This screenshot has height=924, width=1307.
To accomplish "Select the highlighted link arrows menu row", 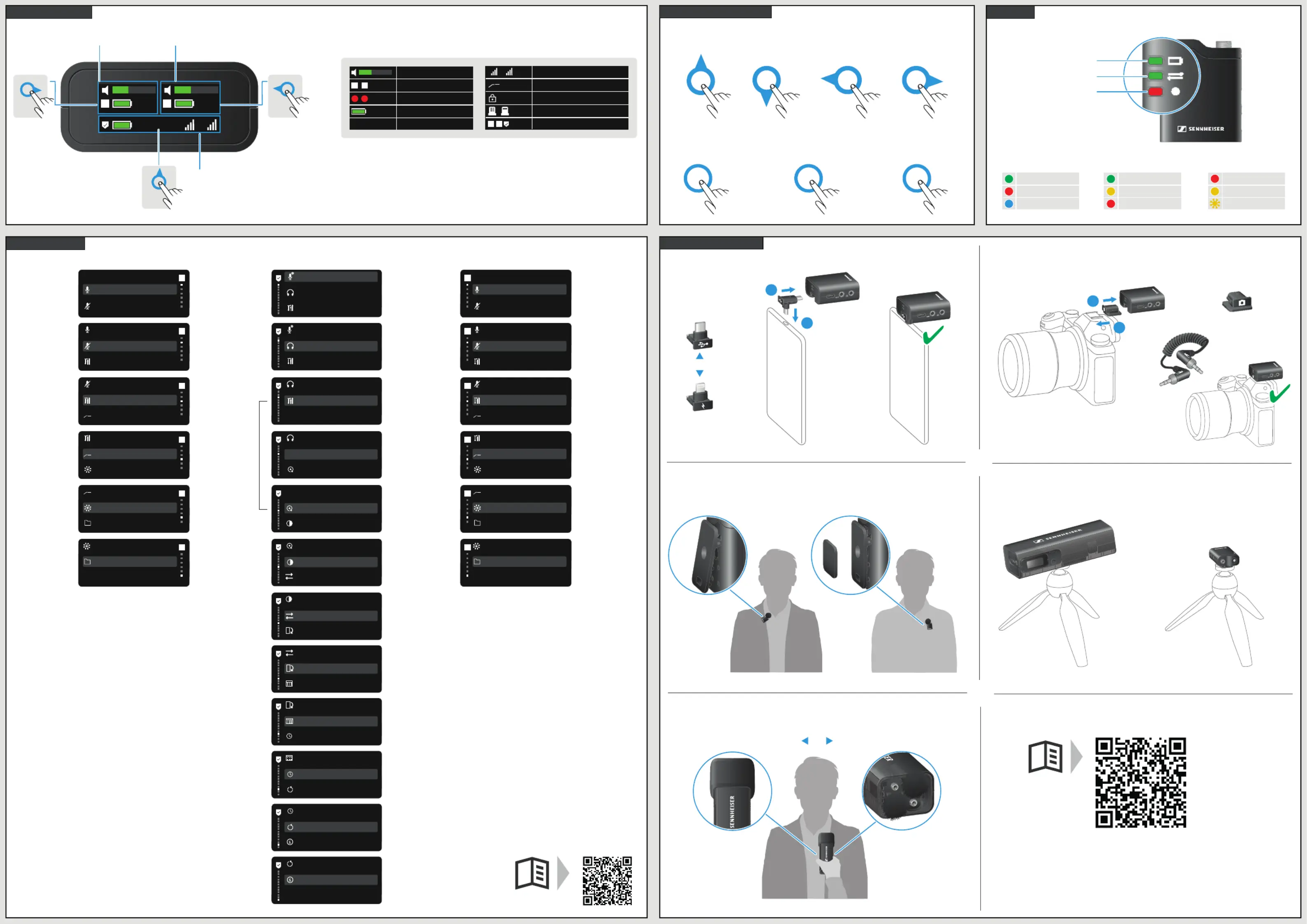I will point(331,616).
